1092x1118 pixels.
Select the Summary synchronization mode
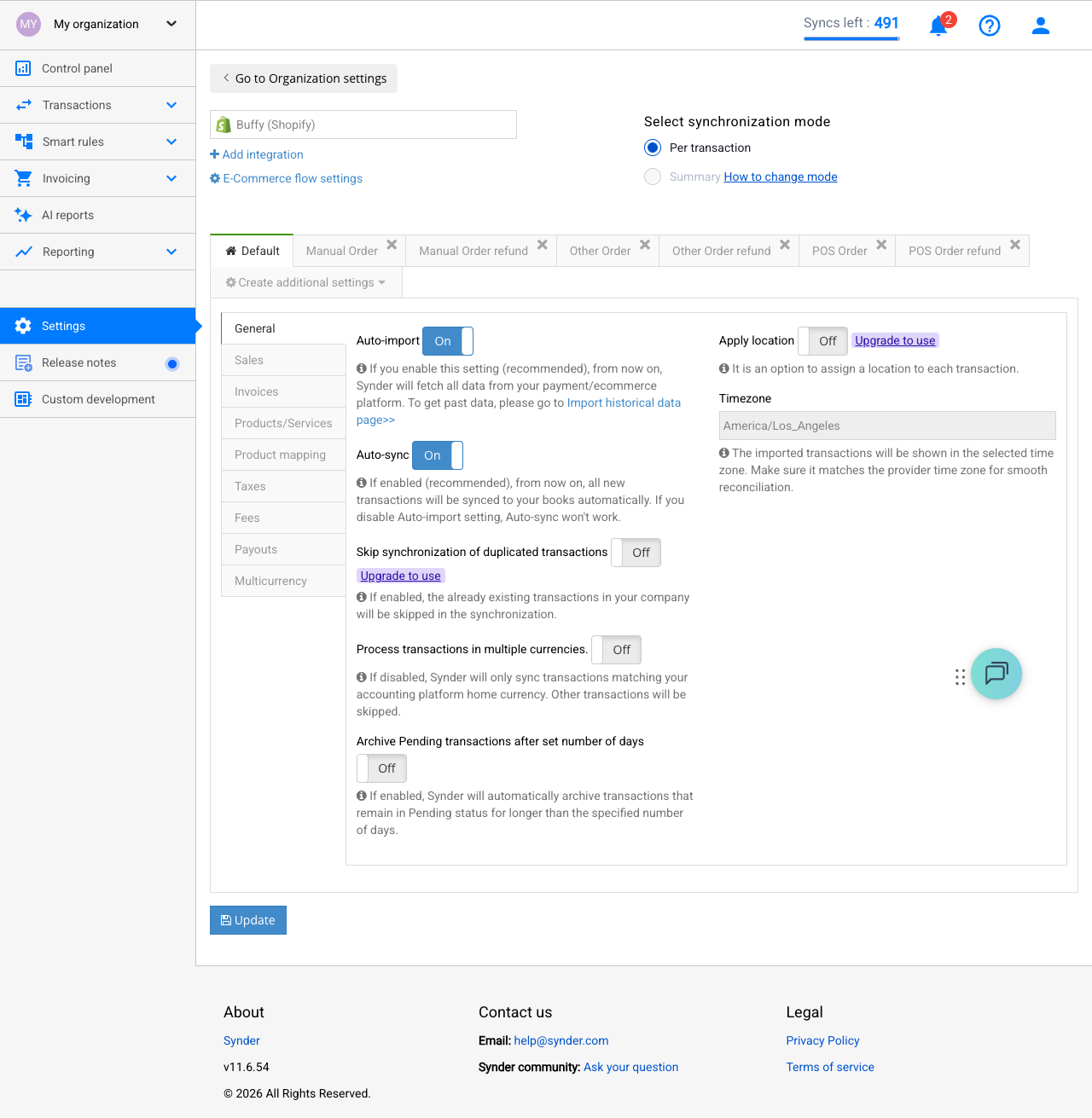(653, 177)
